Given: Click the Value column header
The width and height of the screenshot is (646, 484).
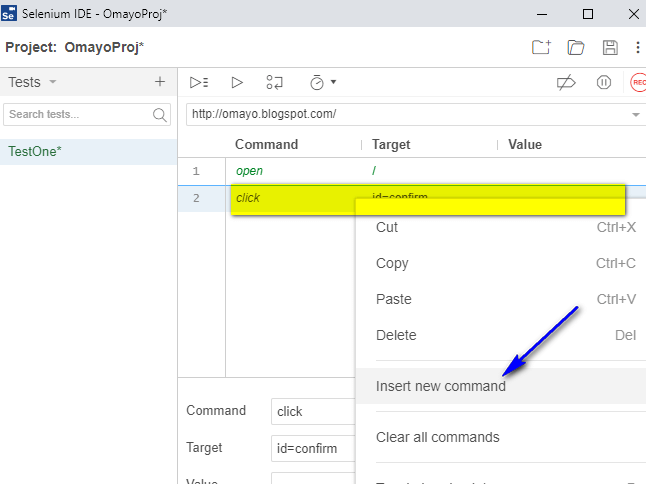Looking at the screenshot, I should click(x=525, y=145).
